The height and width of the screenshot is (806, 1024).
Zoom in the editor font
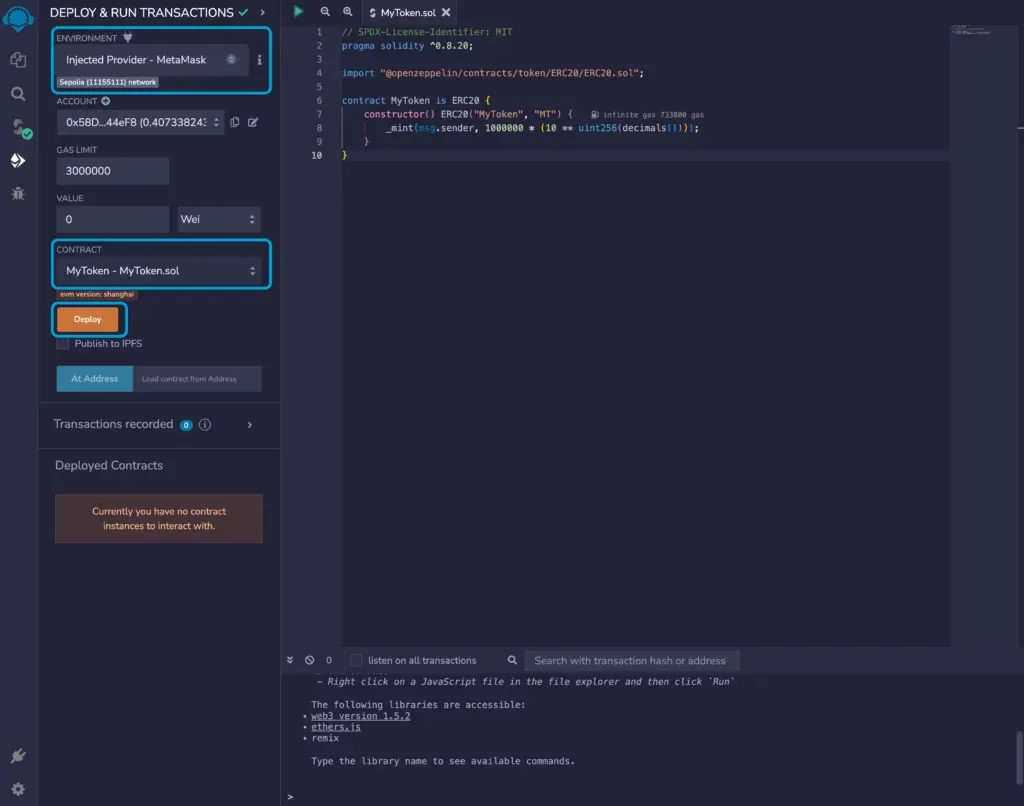coord(348,12)
